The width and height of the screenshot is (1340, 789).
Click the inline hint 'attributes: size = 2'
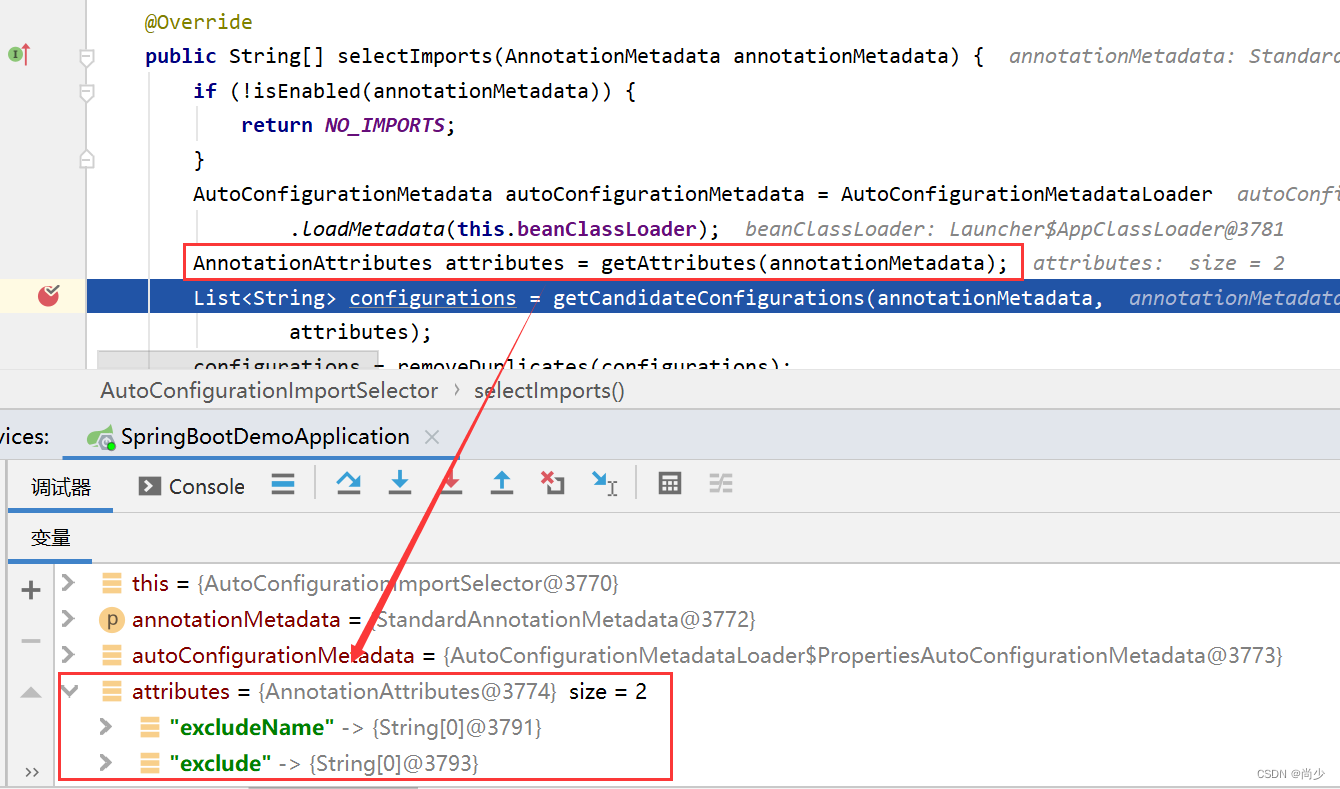coord(1159,263)
